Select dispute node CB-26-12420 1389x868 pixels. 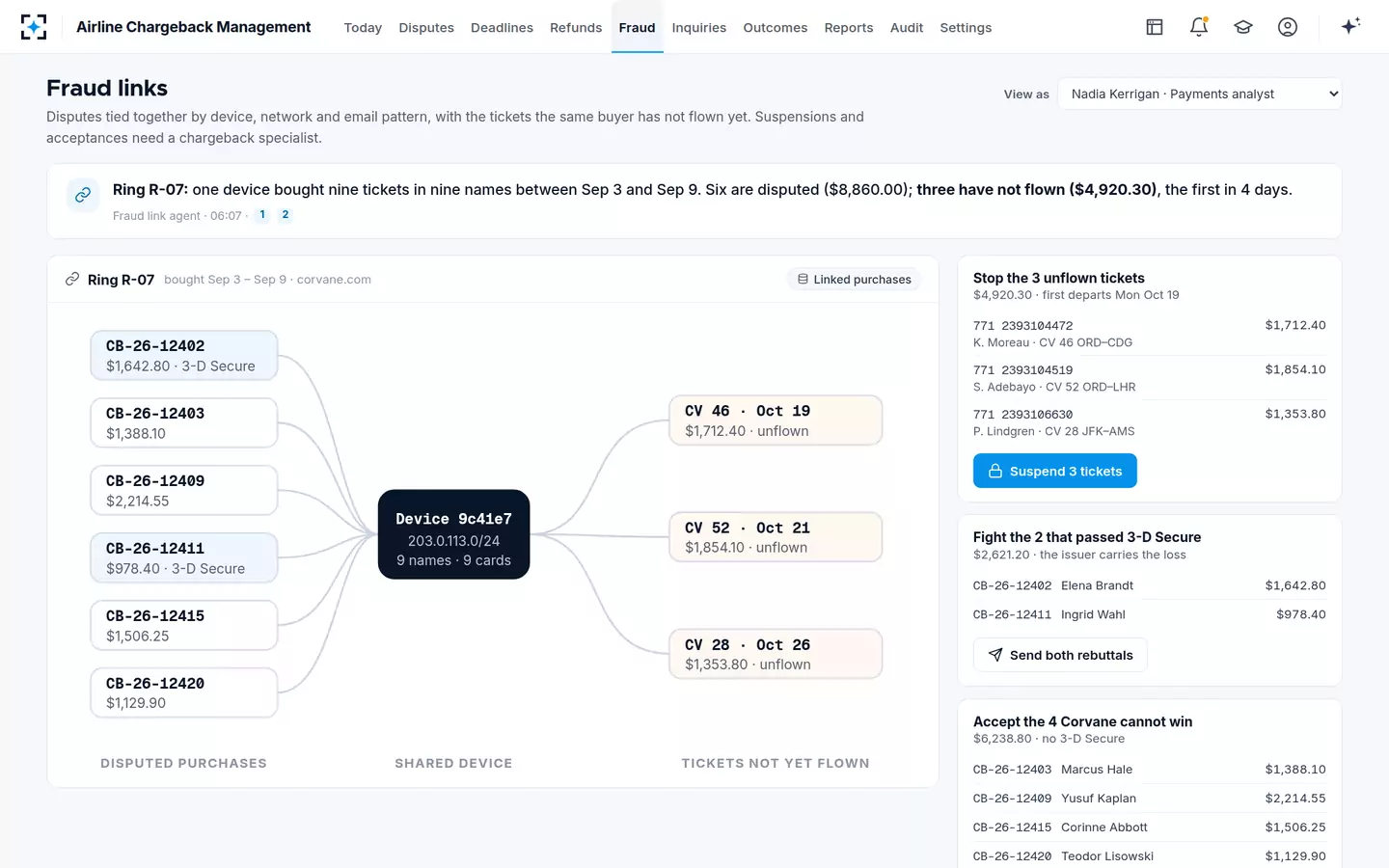(x=184, y=693)
